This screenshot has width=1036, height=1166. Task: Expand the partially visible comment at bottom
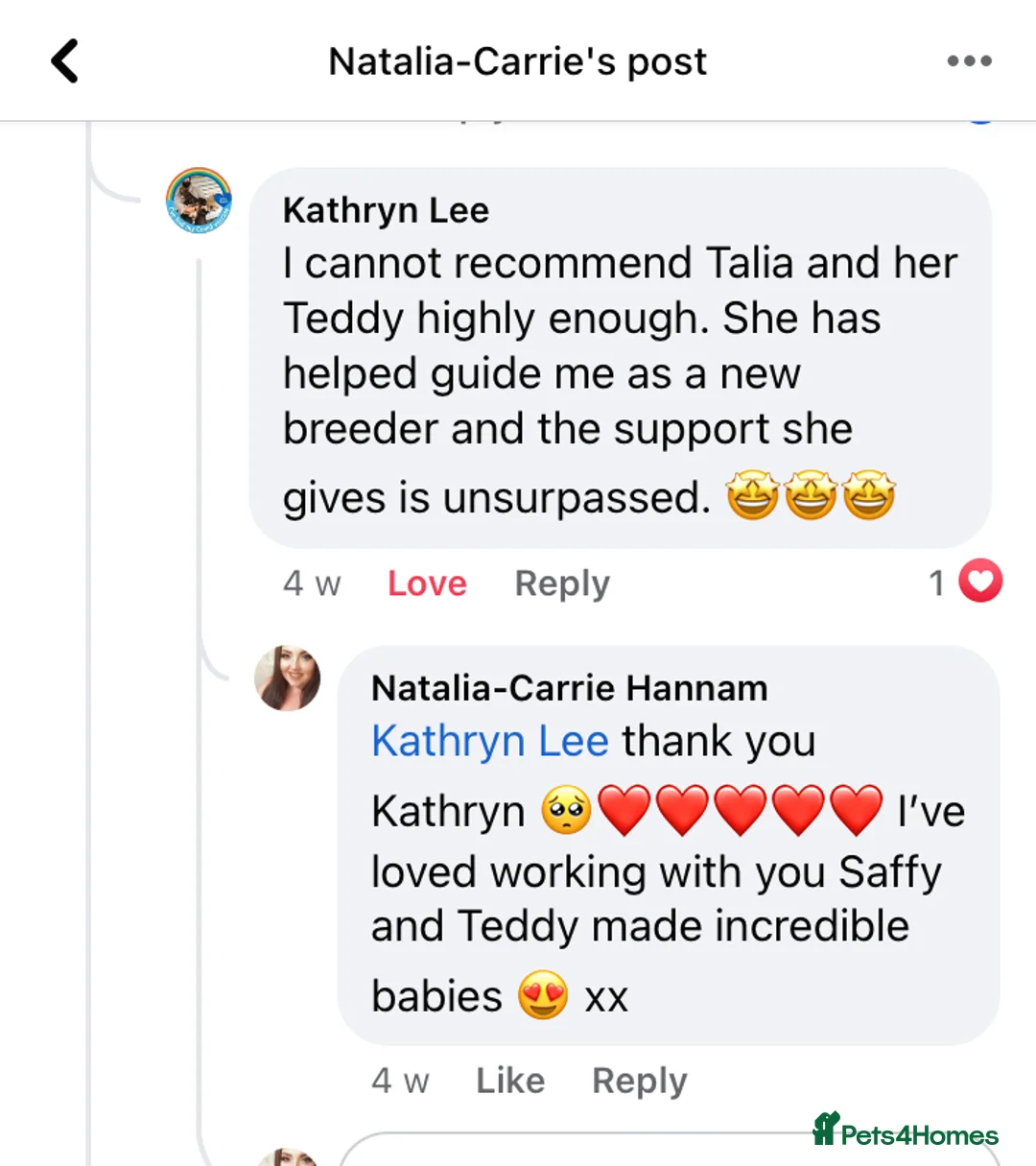click(x=671, y=1156)
